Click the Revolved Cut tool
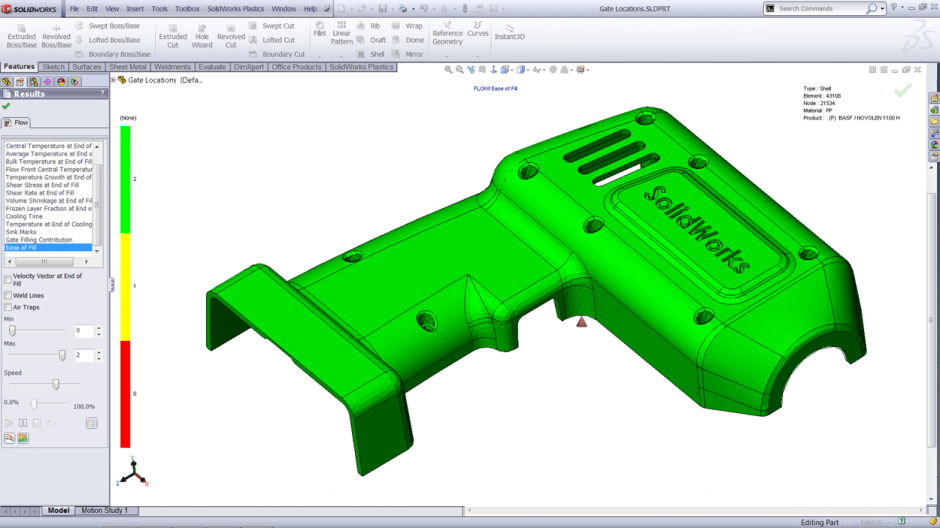Image resolution: width=940 pixels, height=528 pixels. (231, 37)
